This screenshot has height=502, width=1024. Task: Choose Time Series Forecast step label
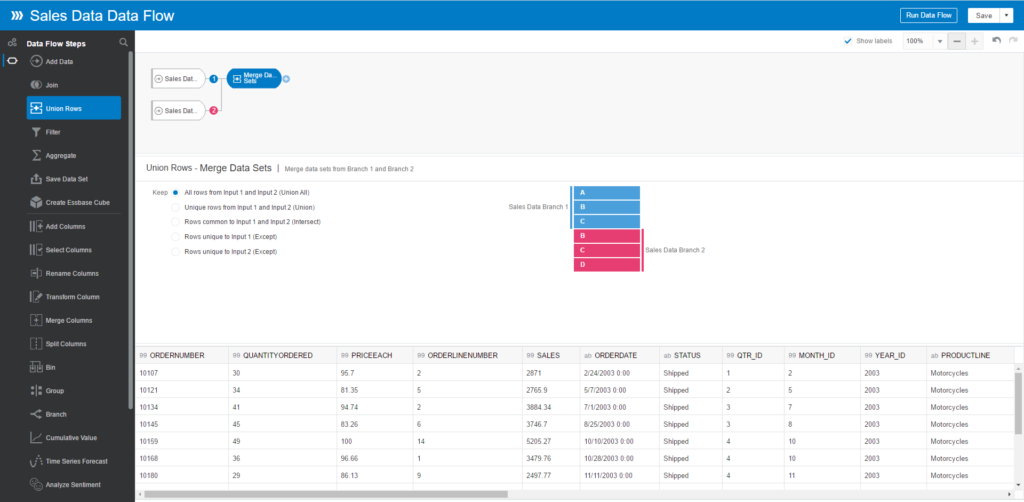[x=76, y=462]
